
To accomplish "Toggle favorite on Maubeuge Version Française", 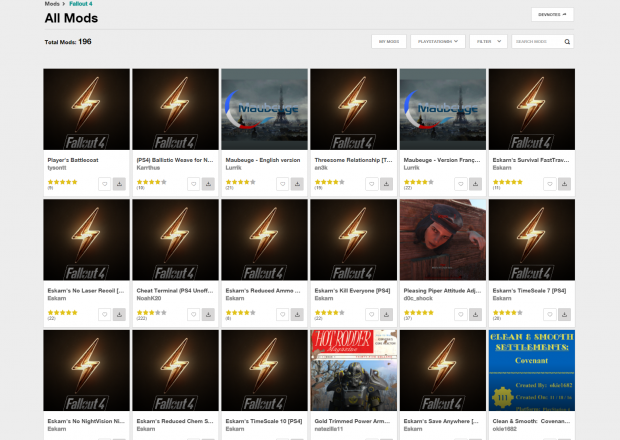I will click(x=461, y=184).
